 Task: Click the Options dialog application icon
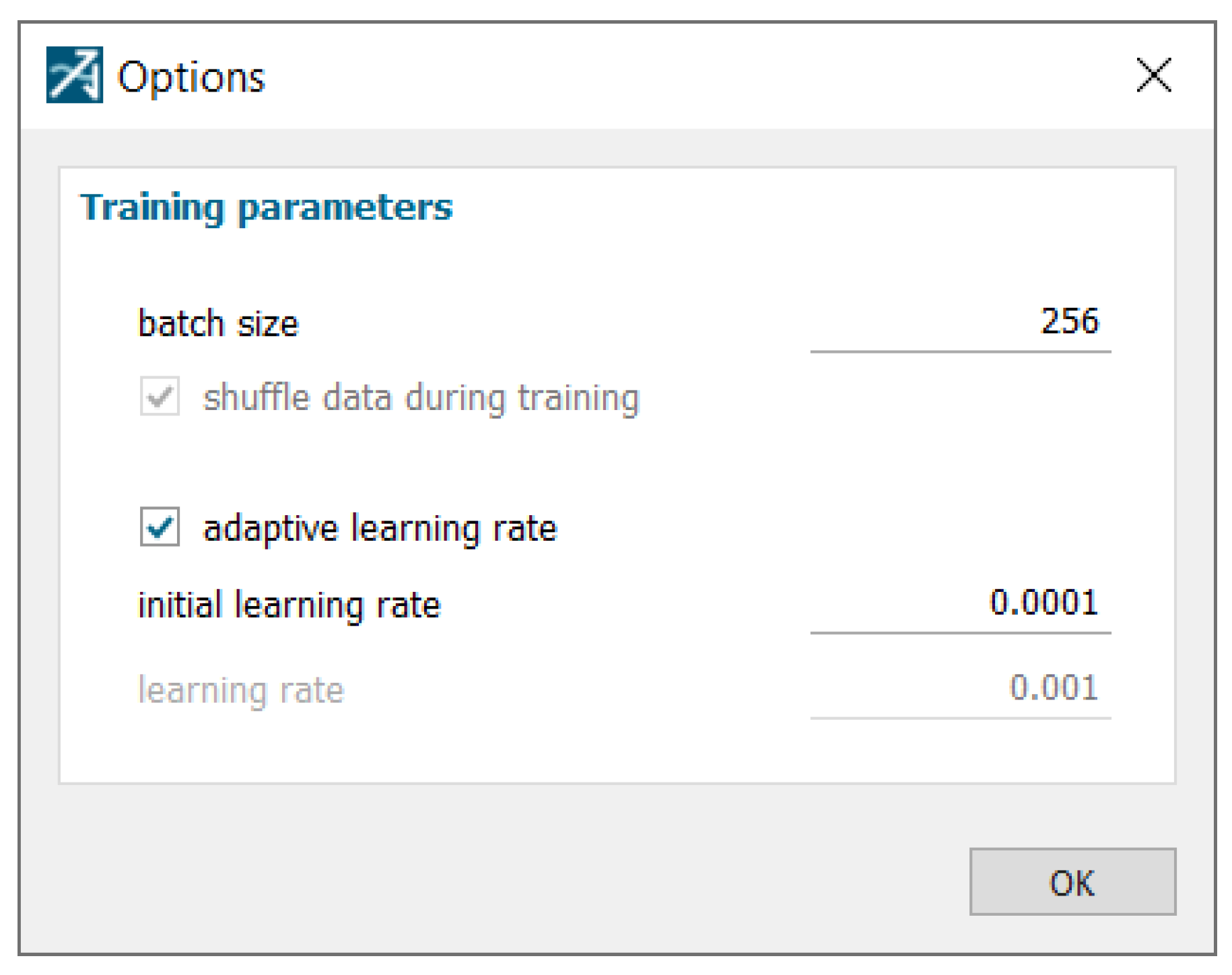click(x=74, y=75)
